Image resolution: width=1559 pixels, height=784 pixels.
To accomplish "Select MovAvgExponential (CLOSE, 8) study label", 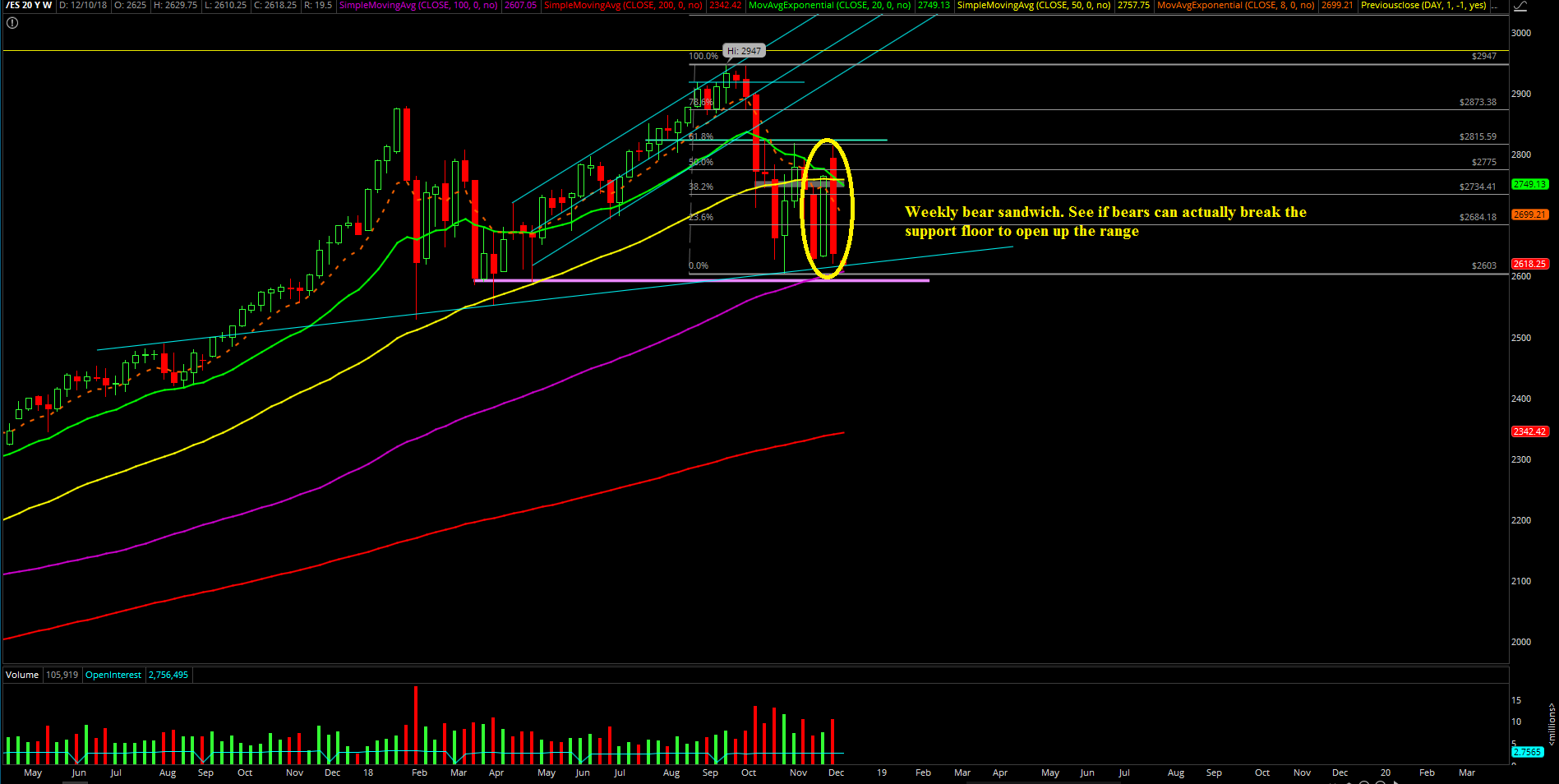I will point(1236,5).
